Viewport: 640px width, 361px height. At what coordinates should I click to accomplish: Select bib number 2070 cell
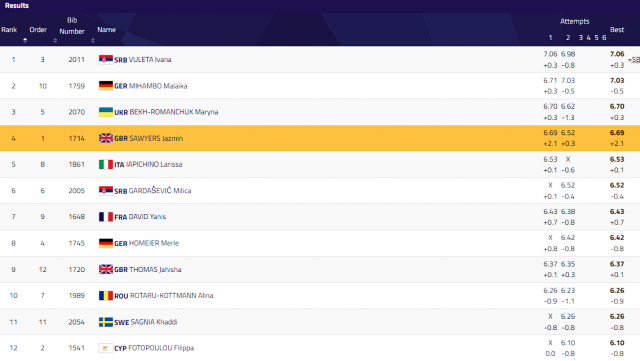coord(76,112)
